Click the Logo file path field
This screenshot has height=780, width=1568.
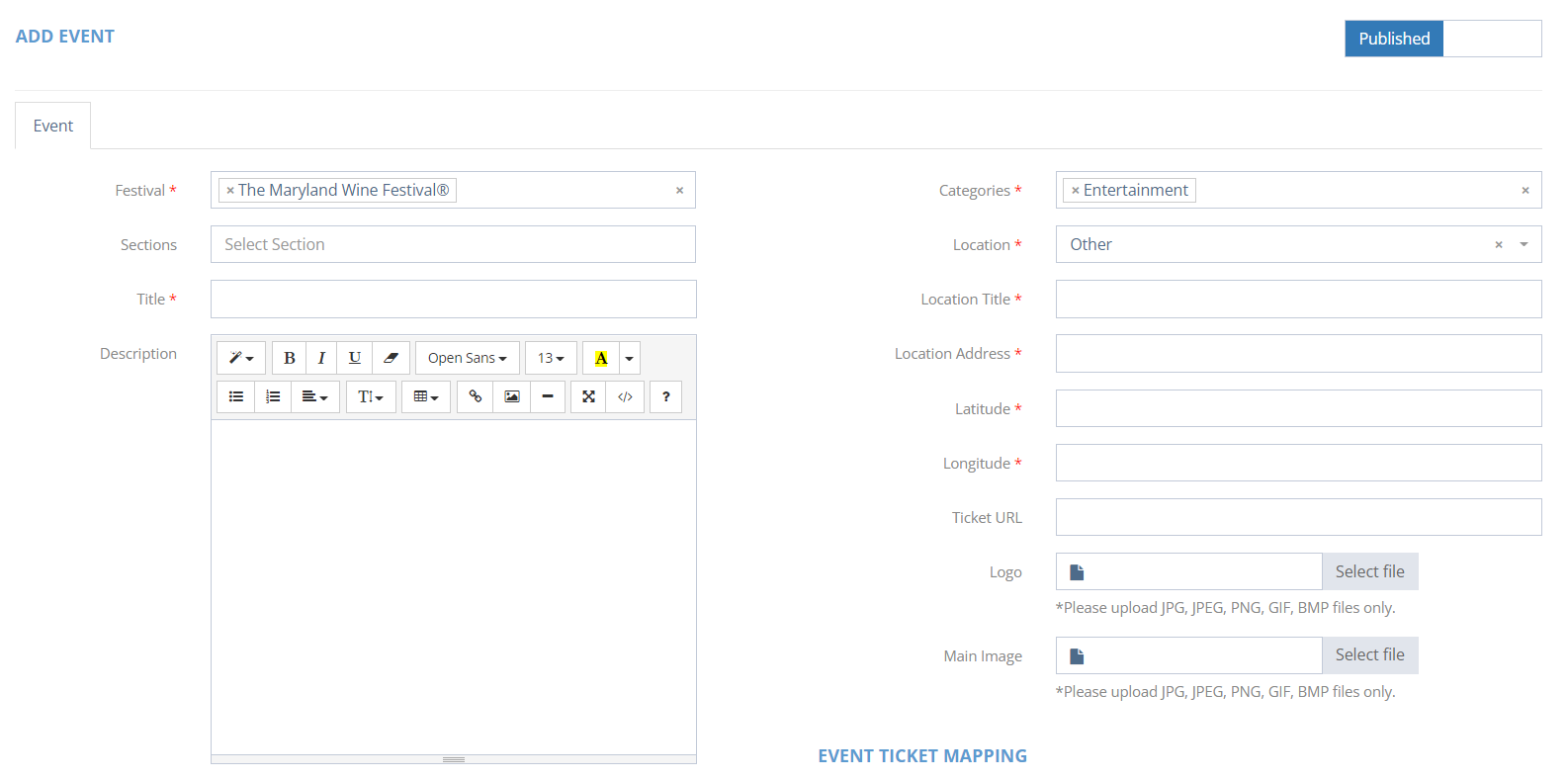coord(1188,571)
